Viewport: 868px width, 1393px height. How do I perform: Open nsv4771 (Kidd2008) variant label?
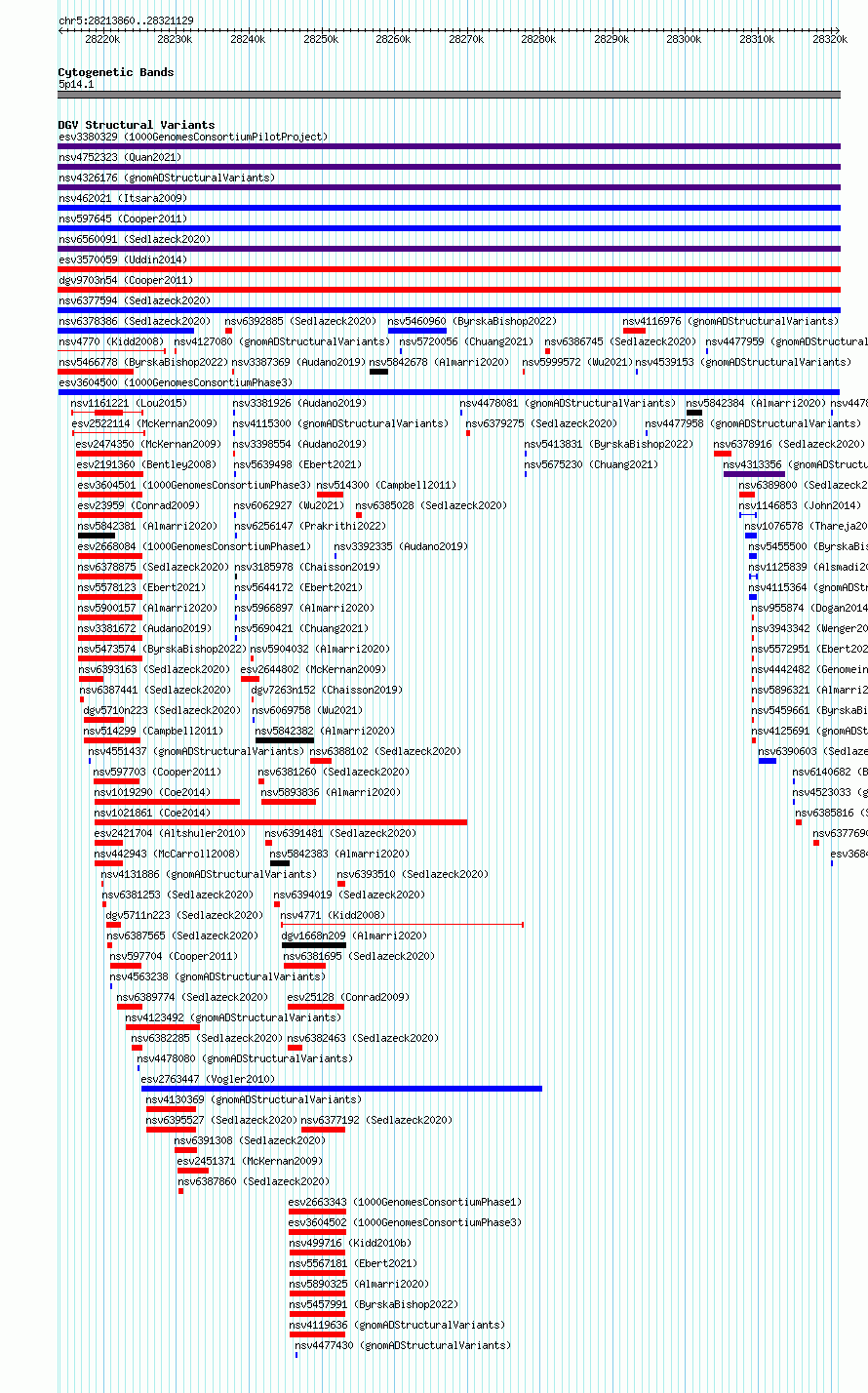tap(333, 915)
